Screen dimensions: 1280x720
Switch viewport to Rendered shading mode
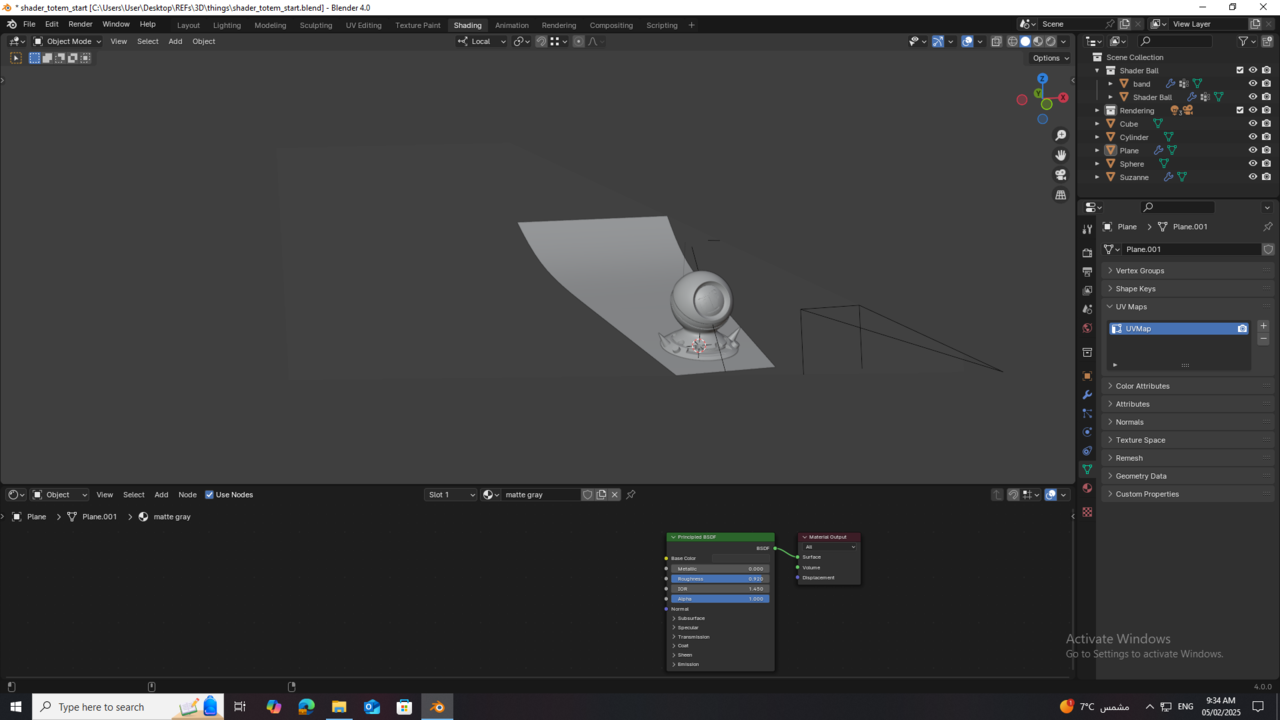click(x=1050, y=41)
